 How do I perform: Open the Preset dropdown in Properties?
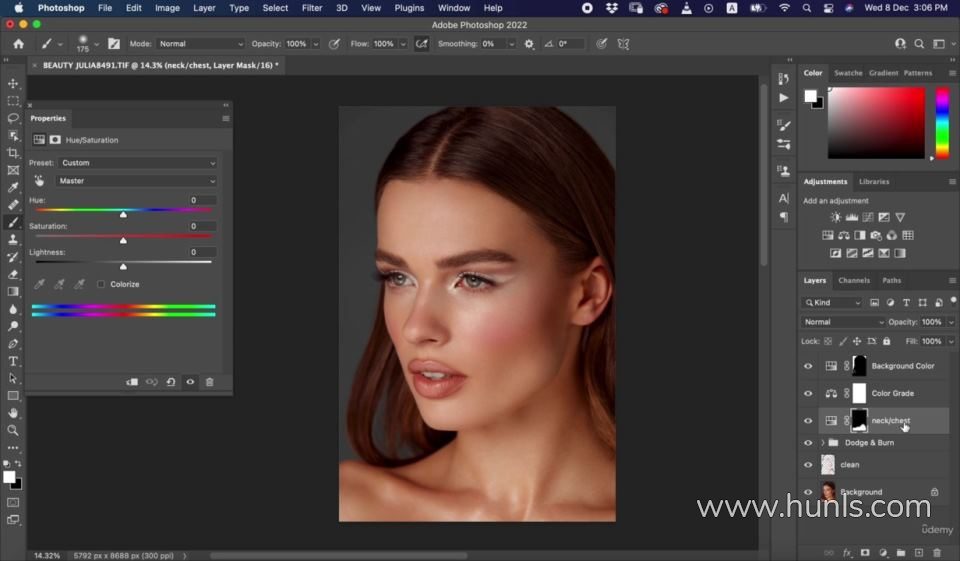pyautogui.click(x=136, y=163)
